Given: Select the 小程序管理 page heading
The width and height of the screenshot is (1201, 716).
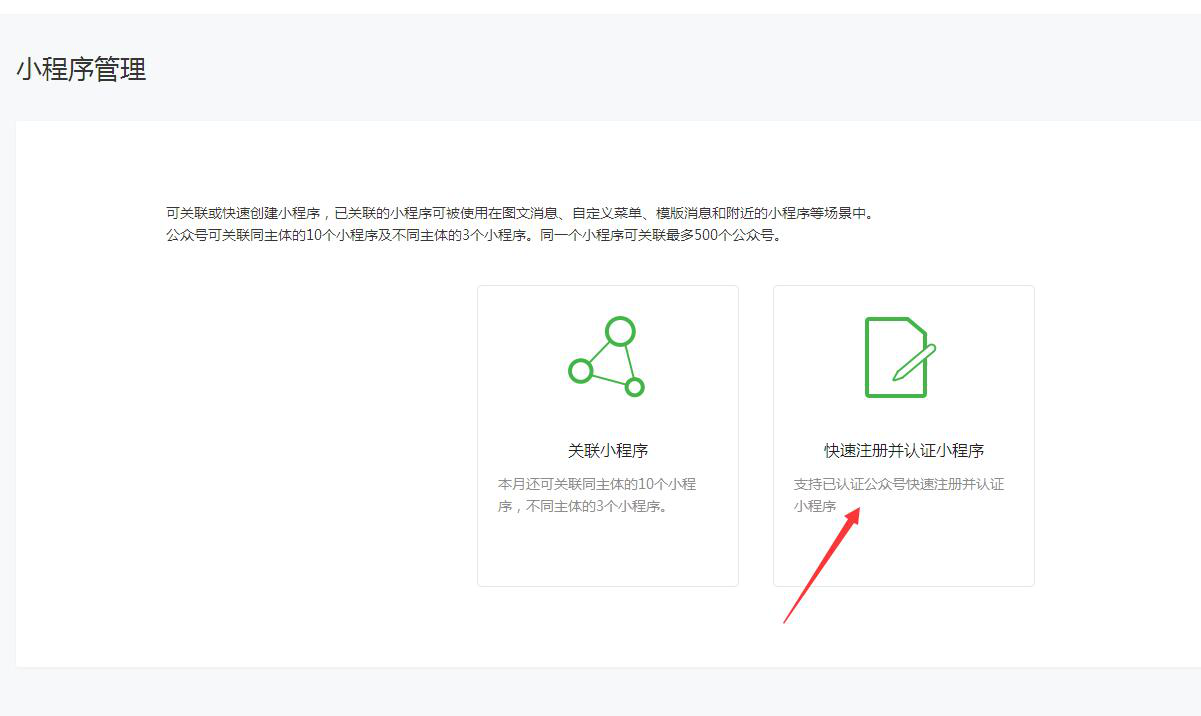Looking at the screenshot, I should point(81,69).
